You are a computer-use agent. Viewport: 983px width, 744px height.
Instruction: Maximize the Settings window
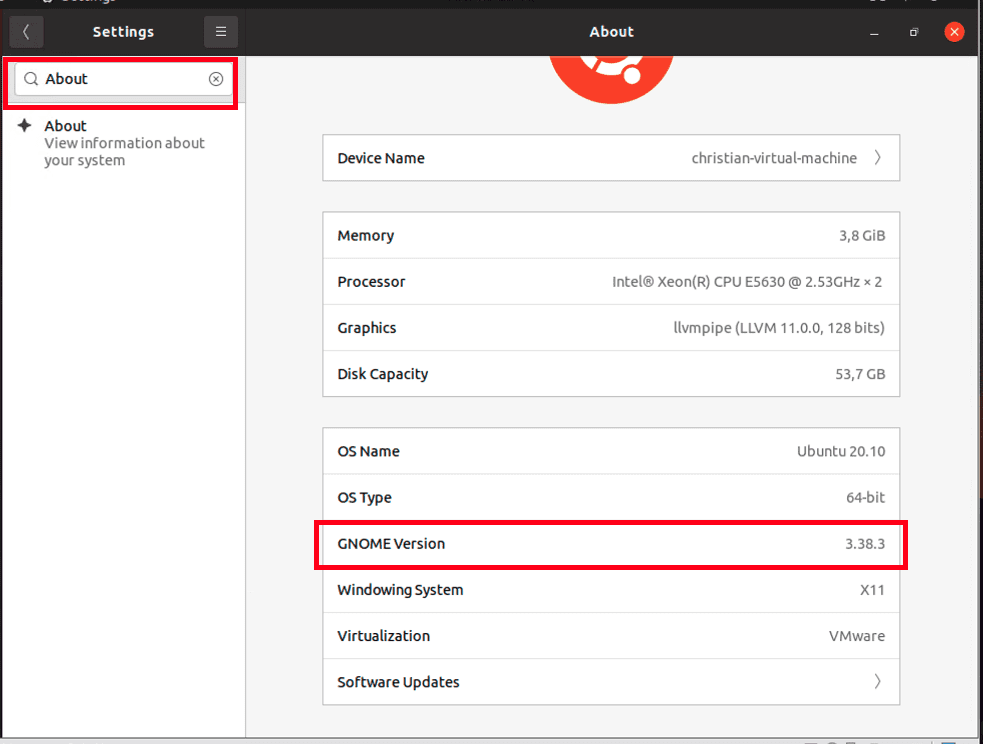click(x=913, y=32)
